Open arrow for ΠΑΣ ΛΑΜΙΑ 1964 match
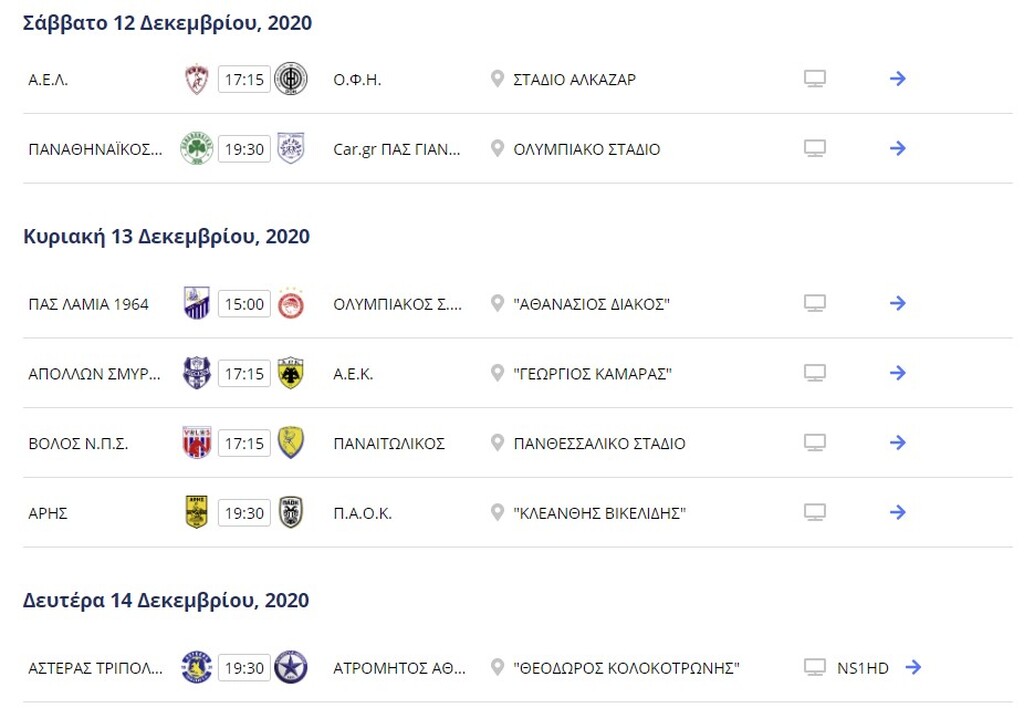Viewport: 1024px width, 708px height. coord(898,303)
